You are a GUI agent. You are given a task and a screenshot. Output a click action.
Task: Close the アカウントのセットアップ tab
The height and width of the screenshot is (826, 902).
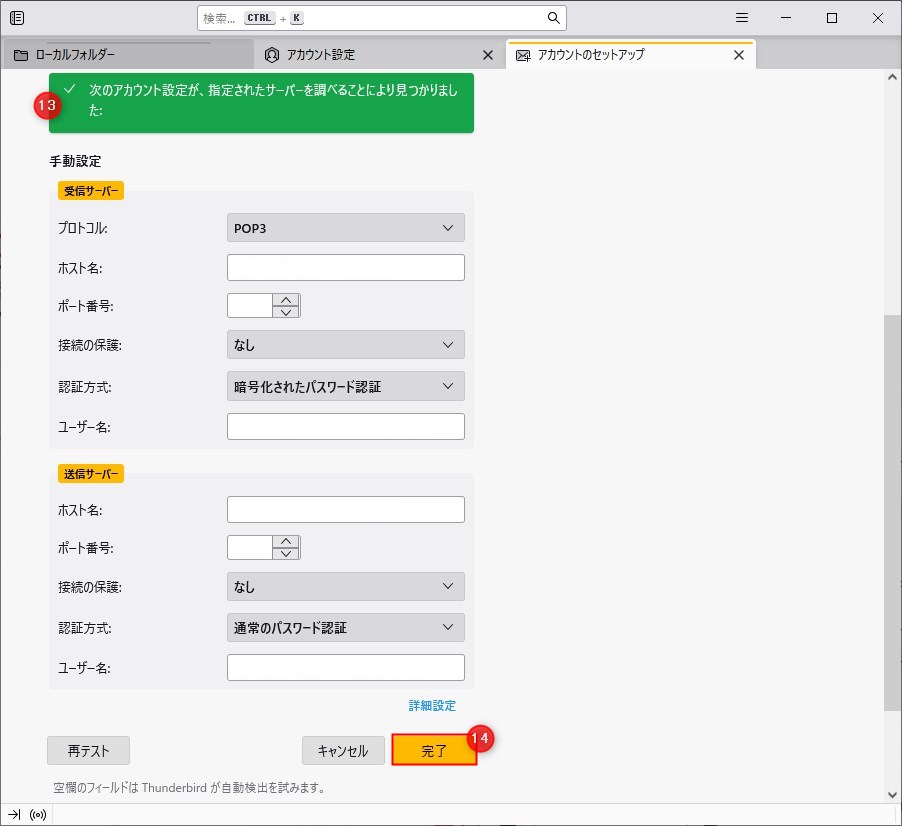739,55
